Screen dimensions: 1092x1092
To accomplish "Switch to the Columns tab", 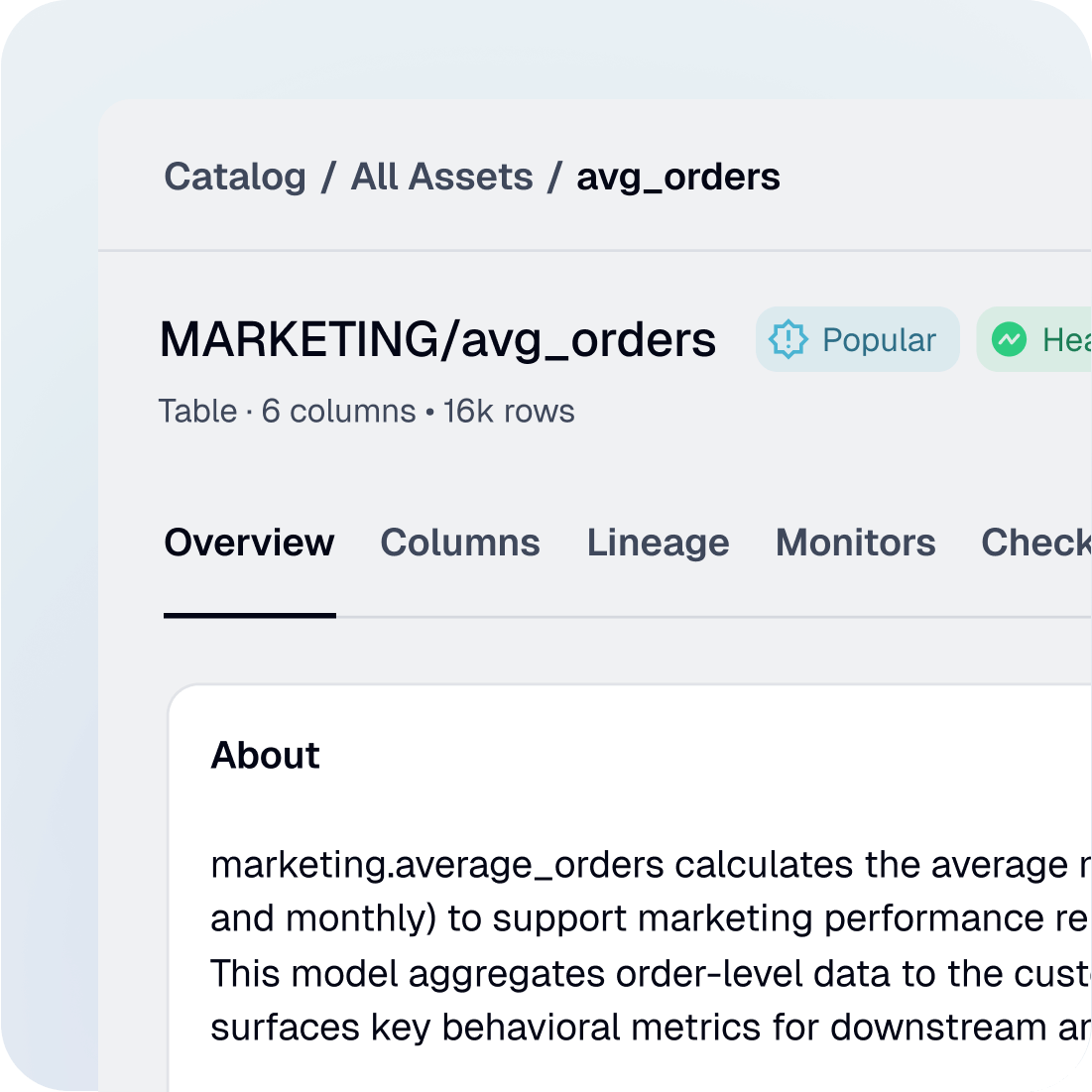I will coord(460,544).
